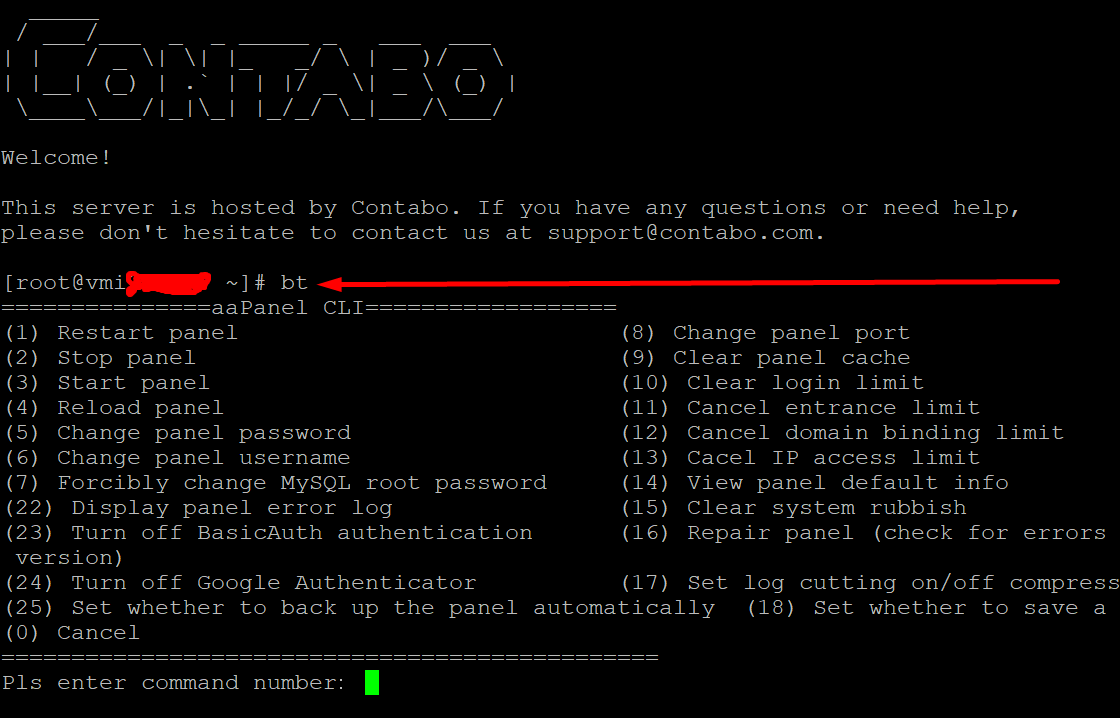1120x718 pixels.
Task: Select the "(2) Stop panel" entry
Action: (100, 358)
